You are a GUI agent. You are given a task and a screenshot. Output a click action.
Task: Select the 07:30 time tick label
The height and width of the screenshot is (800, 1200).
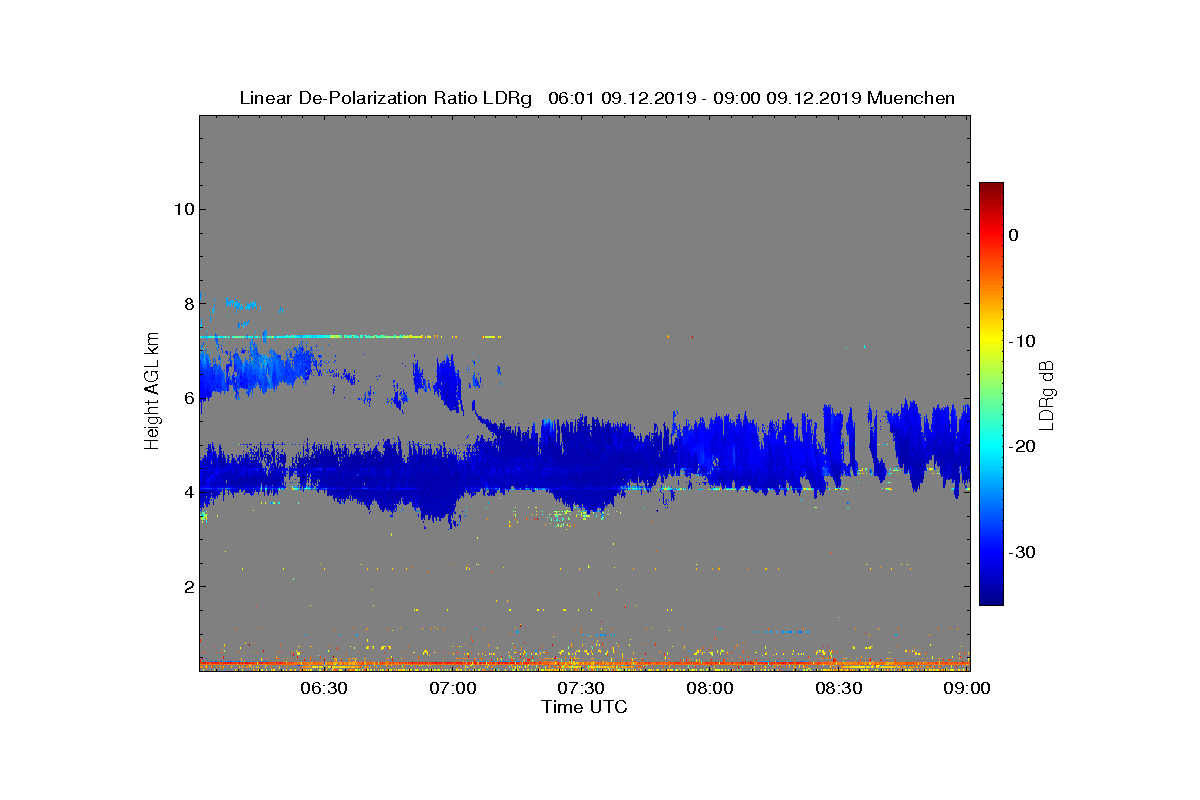(x=581, y=689)
